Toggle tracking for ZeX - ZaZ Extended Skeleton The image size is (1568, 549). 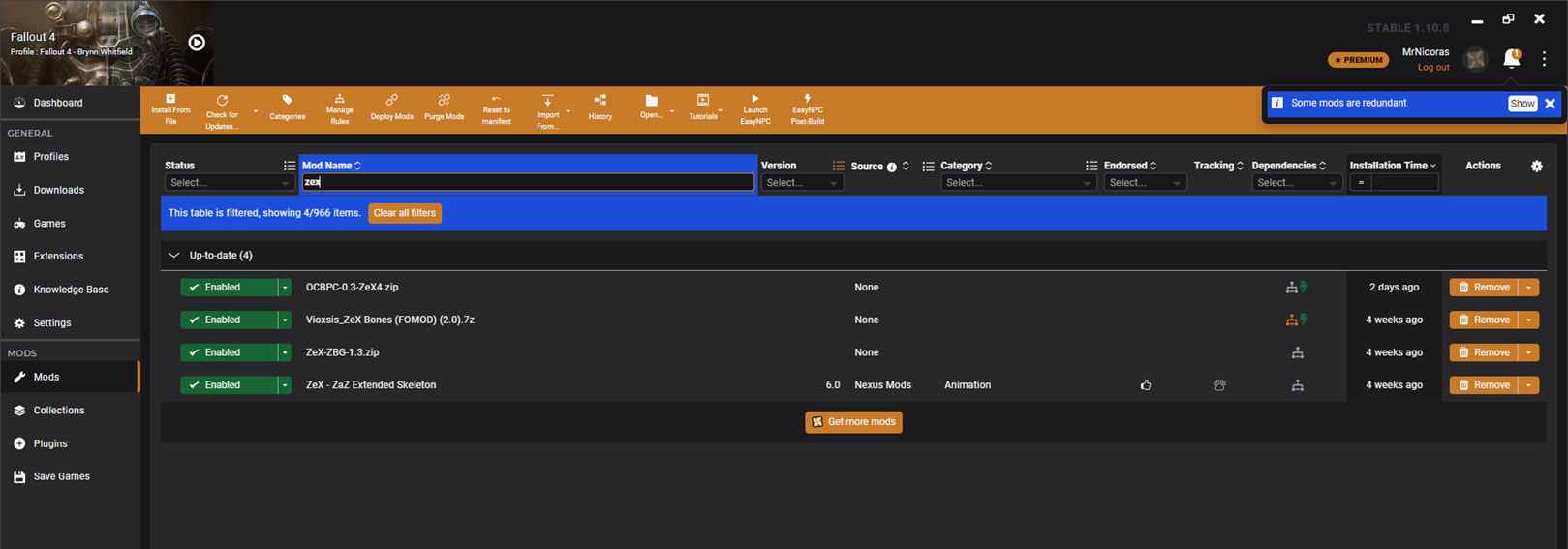[x=1219, y=385]
